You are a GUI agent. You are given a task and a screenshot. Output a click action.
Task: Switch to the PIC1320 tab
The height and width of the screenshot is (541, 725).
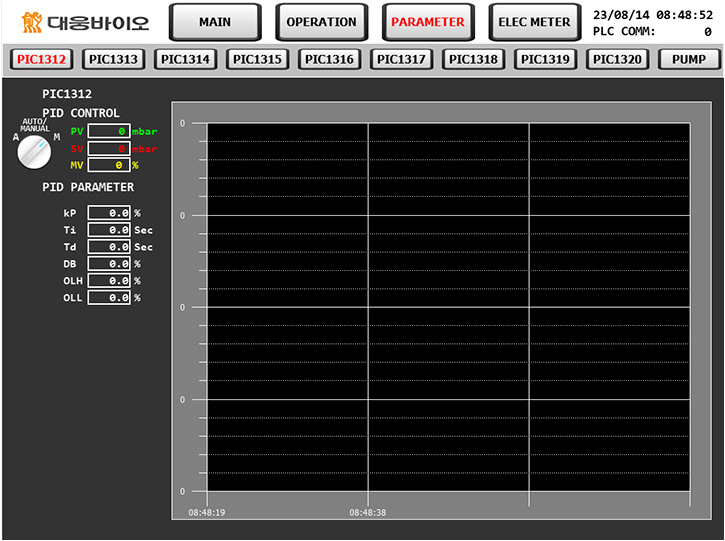[x=617, y=59]
